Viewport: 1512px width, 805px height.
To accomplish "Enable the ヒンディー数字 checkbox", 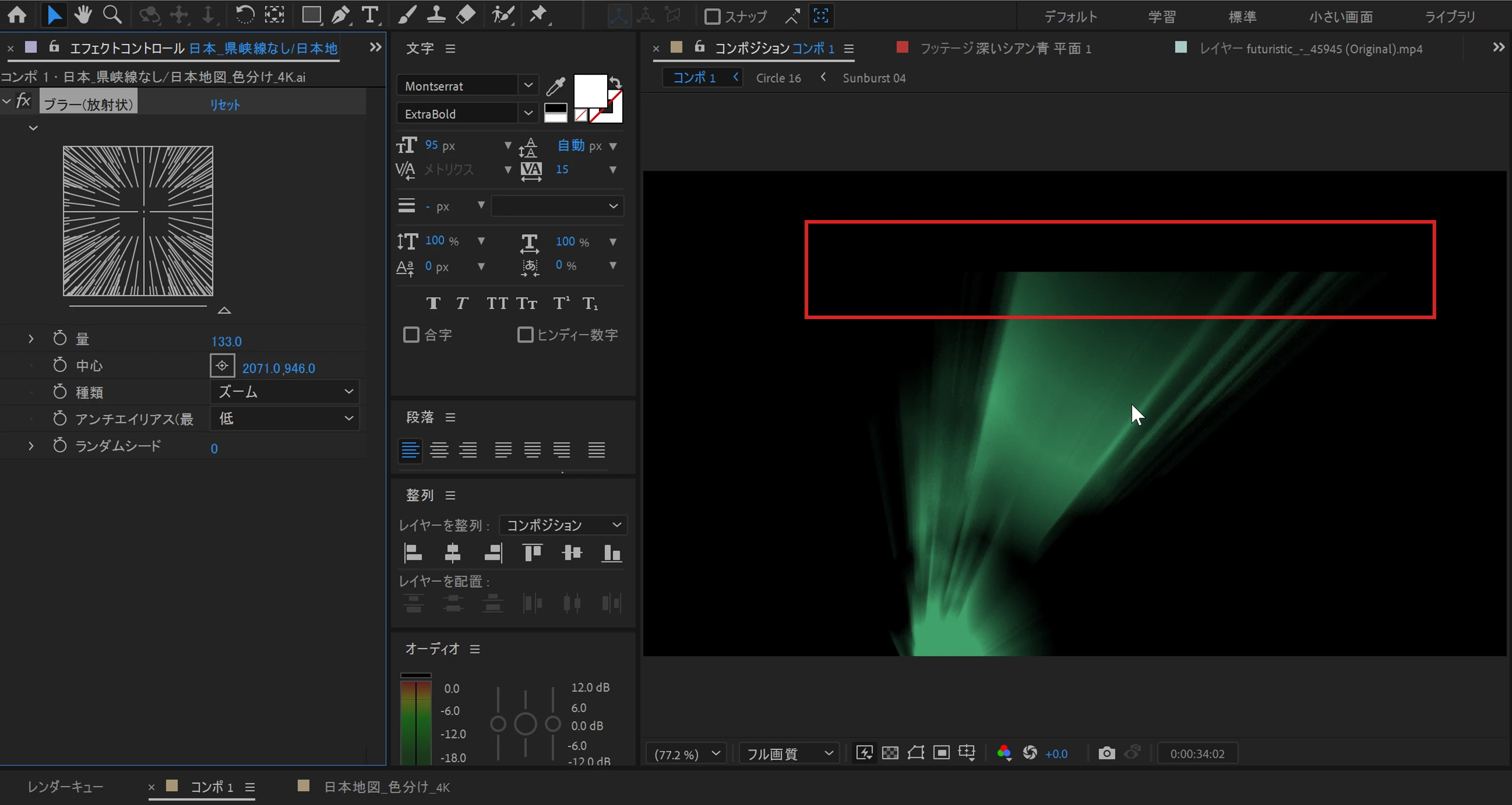I will 525,335.
